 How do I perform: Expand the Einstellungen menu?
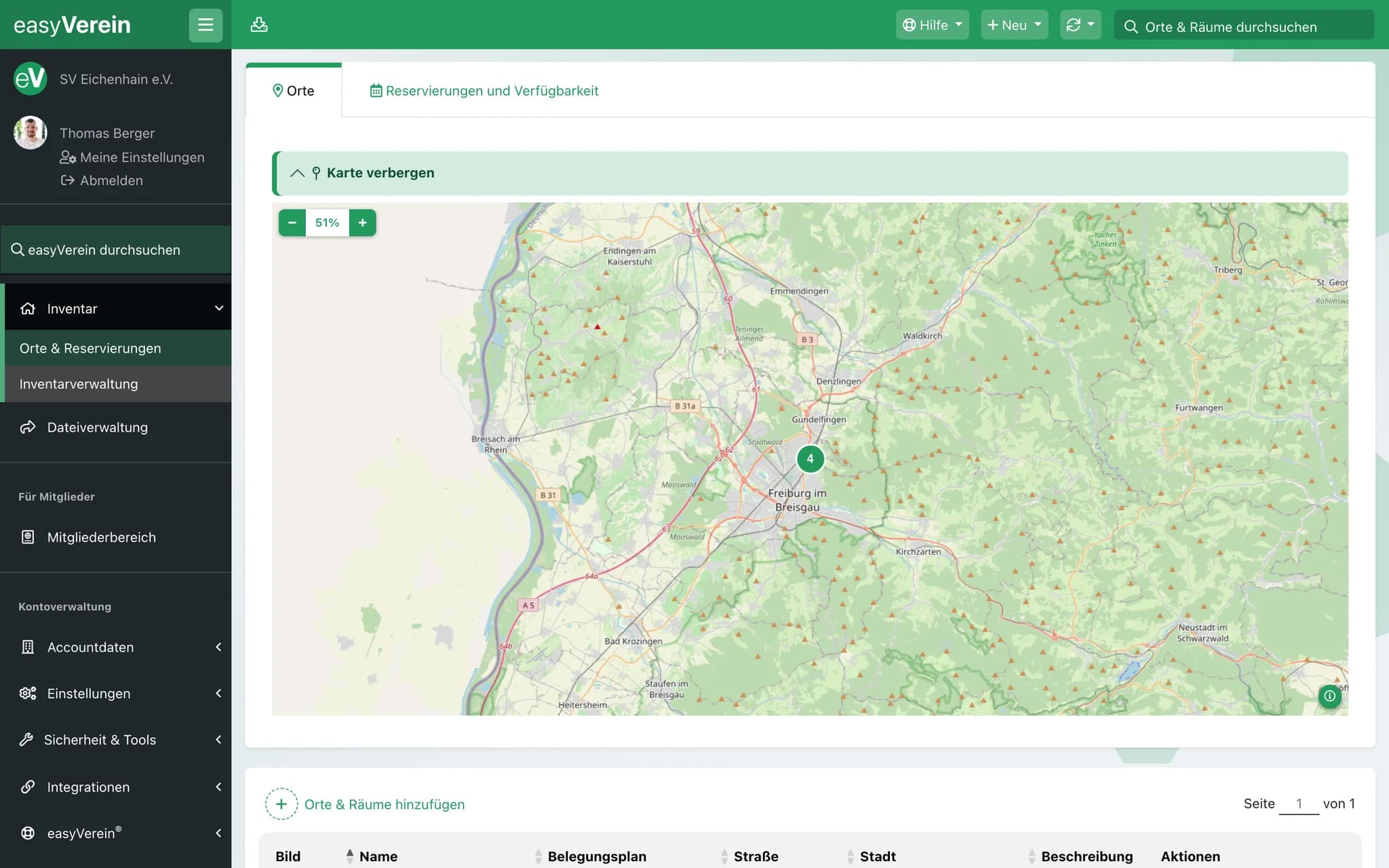pos(118,693)
